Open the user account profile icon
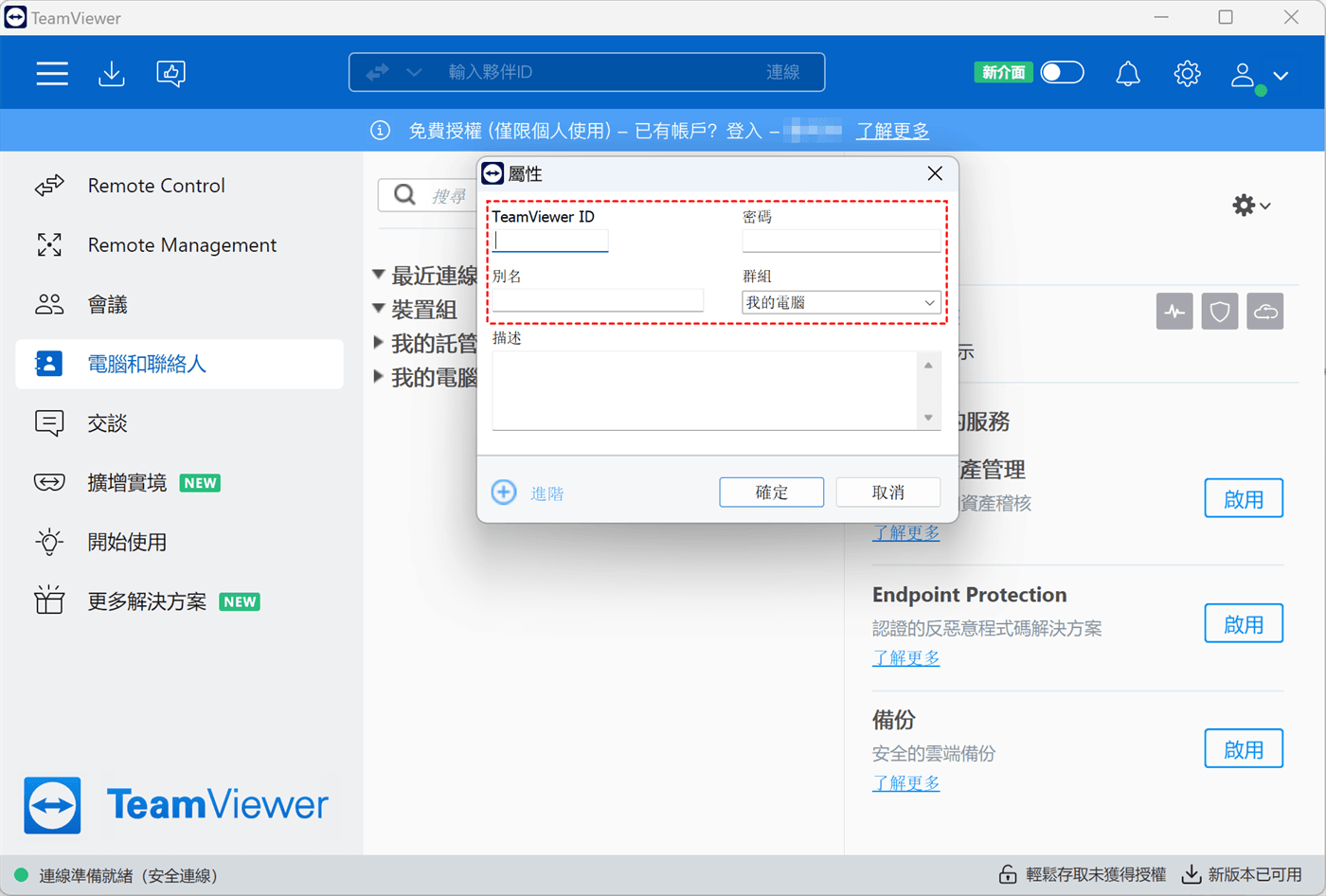The width and height of the screenshot is (1326, 896). pyautogui.click(x=1243, y=75)
